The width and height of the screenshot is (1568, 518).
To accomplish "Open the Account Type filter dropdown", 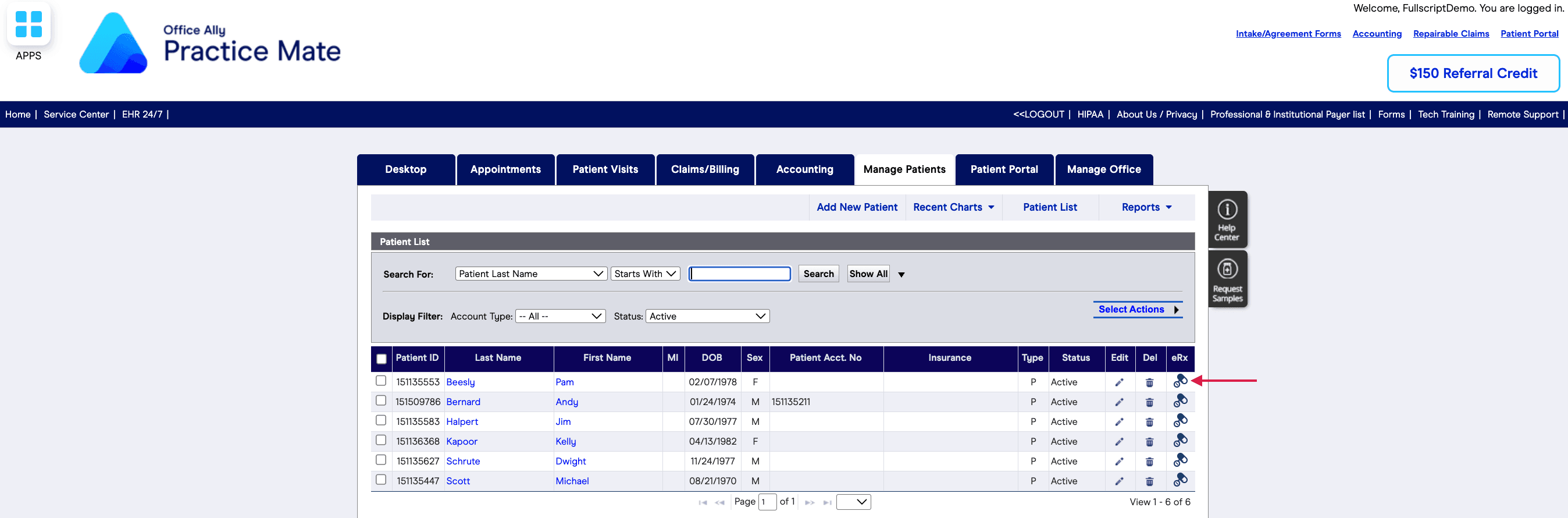I will 560,316.
